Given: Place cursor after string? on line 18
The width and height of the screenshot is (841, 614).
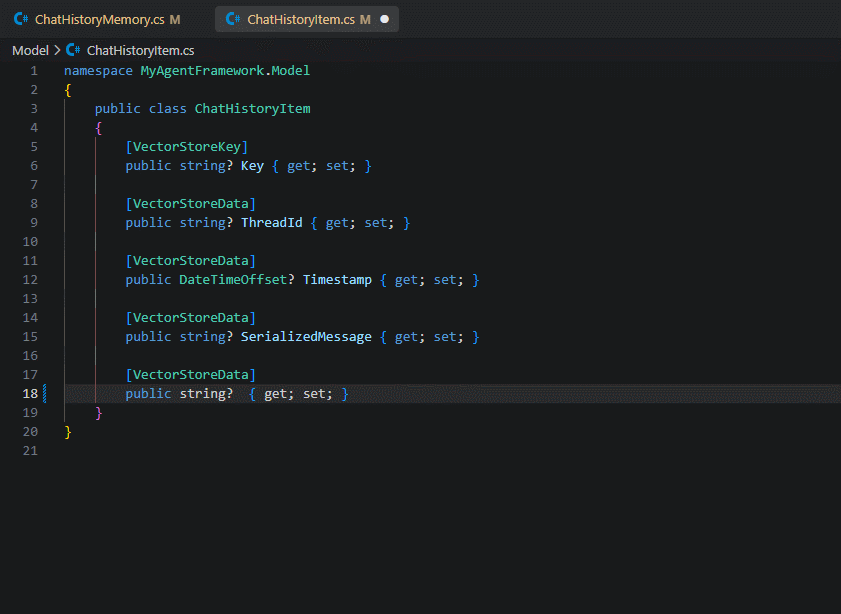Looking at the screenshot, I should click(x=237, y=394).
